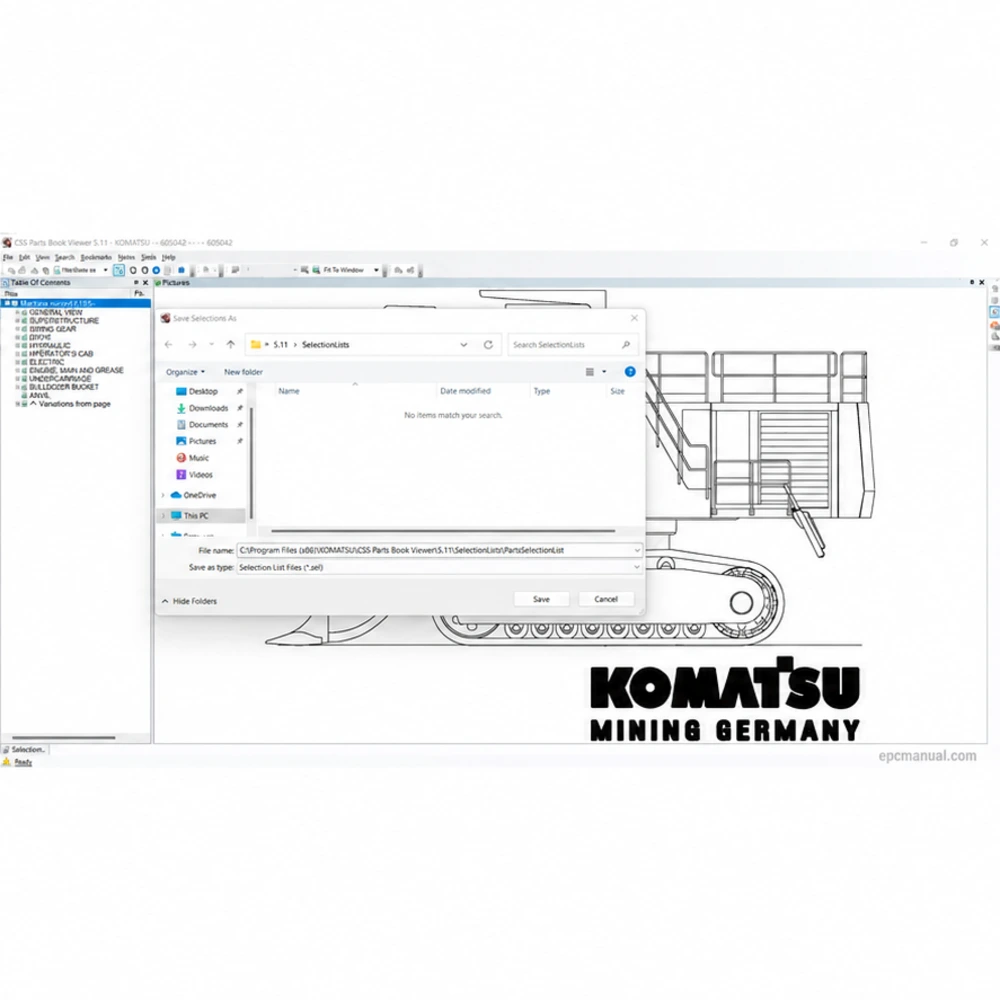The image size is (1000, 1000).
Task: Select Videos in the navigation pane
Action: coord(200,474)
